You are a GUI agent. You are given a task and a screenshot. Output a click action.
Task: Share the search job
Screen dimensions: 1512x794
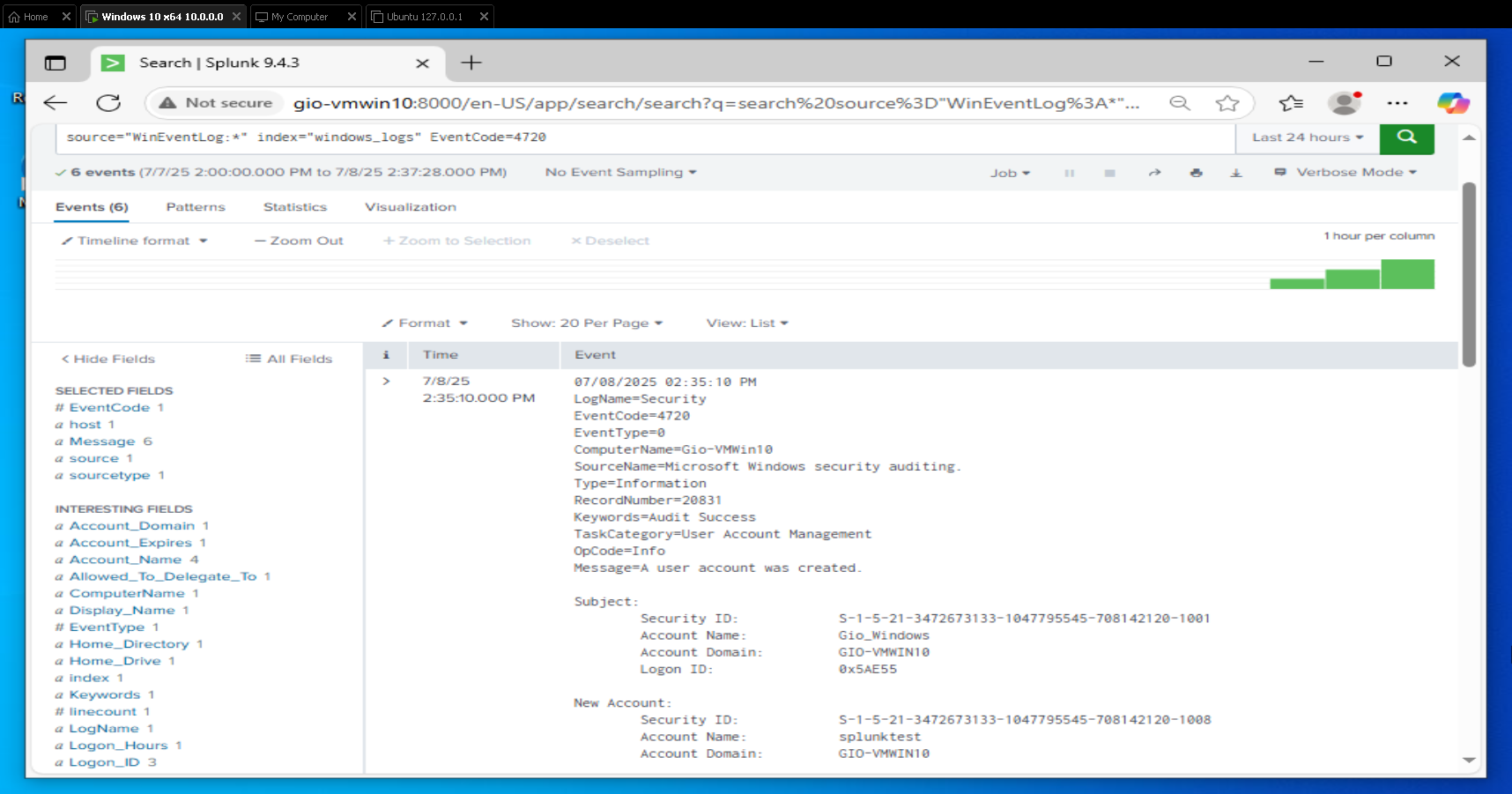pyautogui.click(x=1154, y=173)
